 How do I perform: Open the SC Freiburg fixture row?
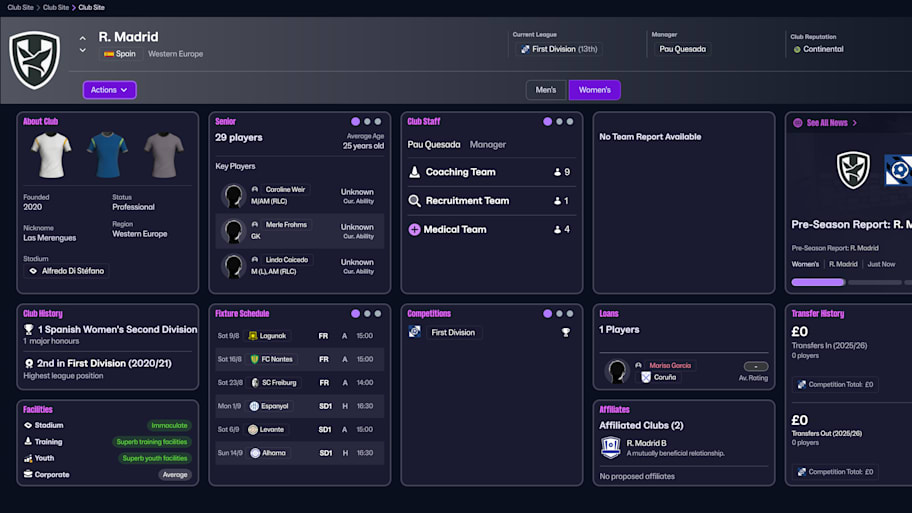(x=300, y=383)
